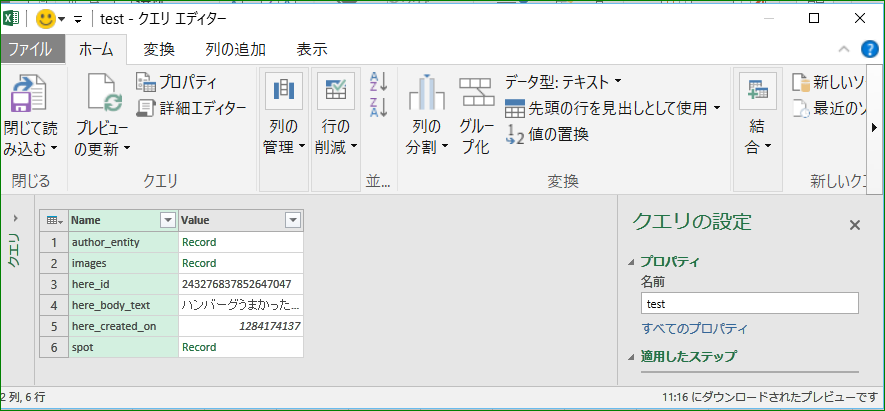Select the 1284174137 value cell
The width and height of the screenshot is (885, 411).
click(x=241, y=326)
